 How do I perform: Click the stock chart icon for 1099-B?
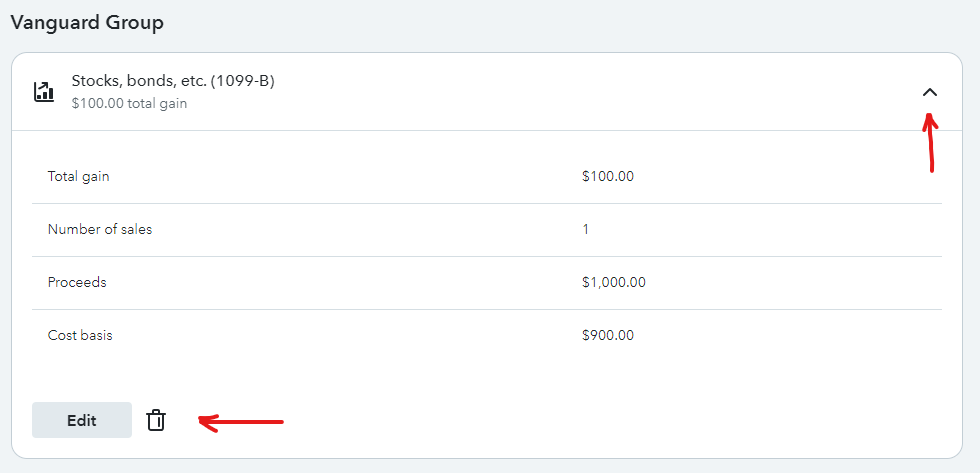pos(44,92)
